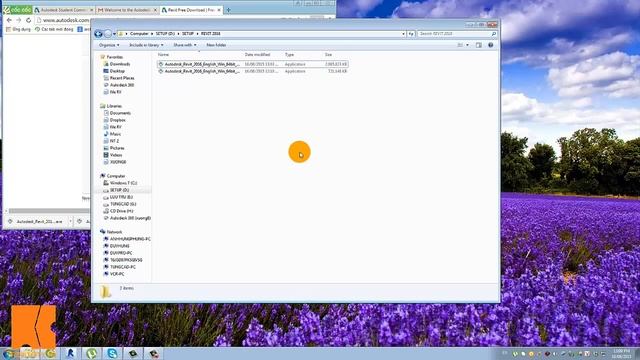Open Desktop under Favorites
This screenshot has width=640, height=360.
point(117,71)
